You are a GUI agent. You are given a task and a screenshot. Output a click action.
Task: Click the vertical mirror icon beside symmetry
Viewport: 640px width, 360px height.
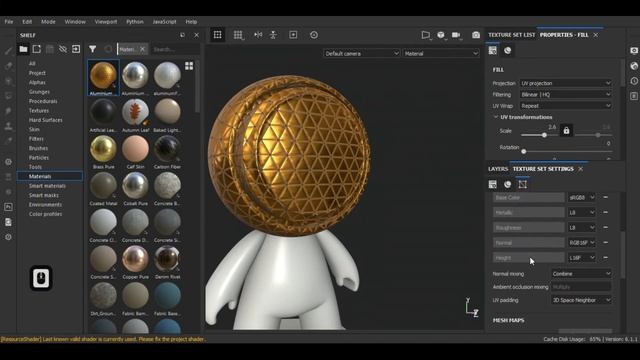pyautogui.click(x=273, y=35)
